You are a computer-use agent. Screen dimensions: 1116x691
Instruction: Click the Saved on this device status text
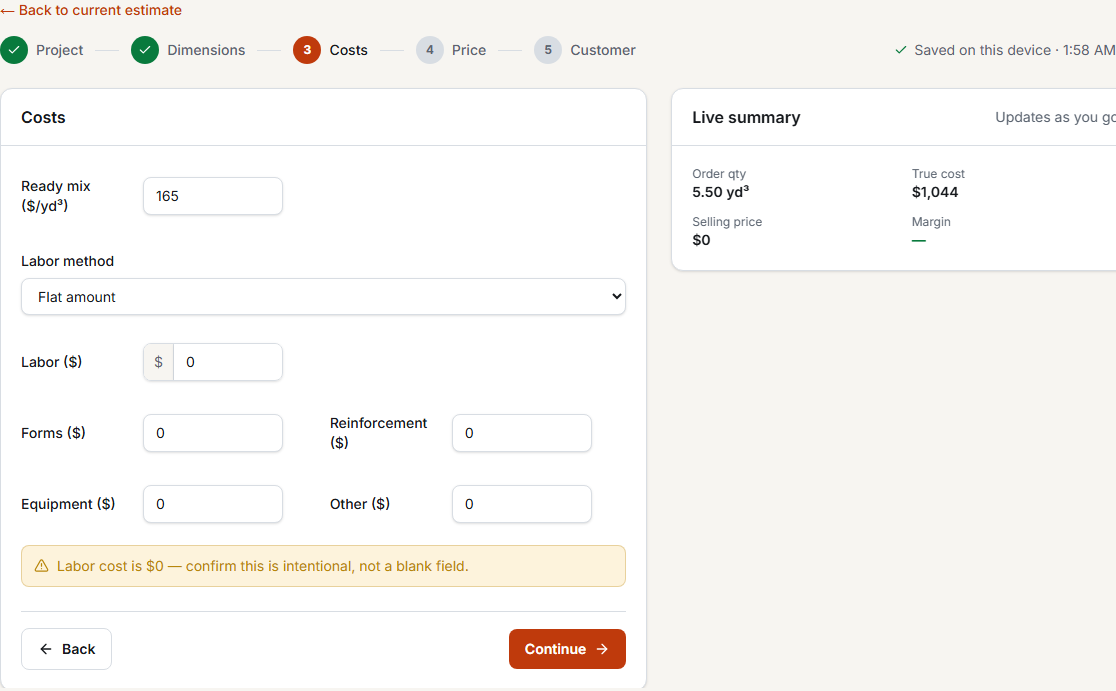(x=1014, y=50)
